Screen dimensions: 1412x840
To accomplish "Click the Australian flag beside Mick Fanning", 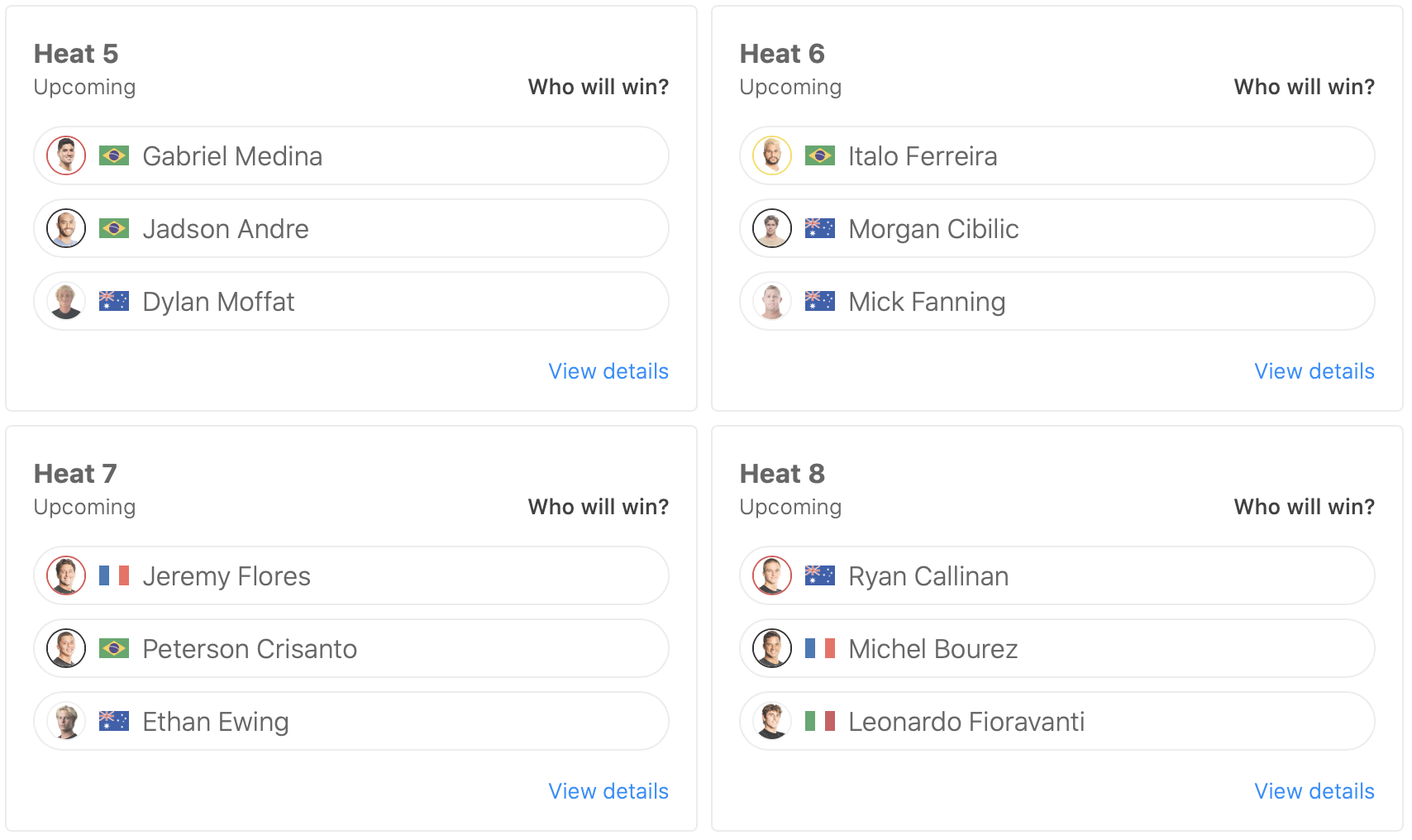I will [819, 301].
